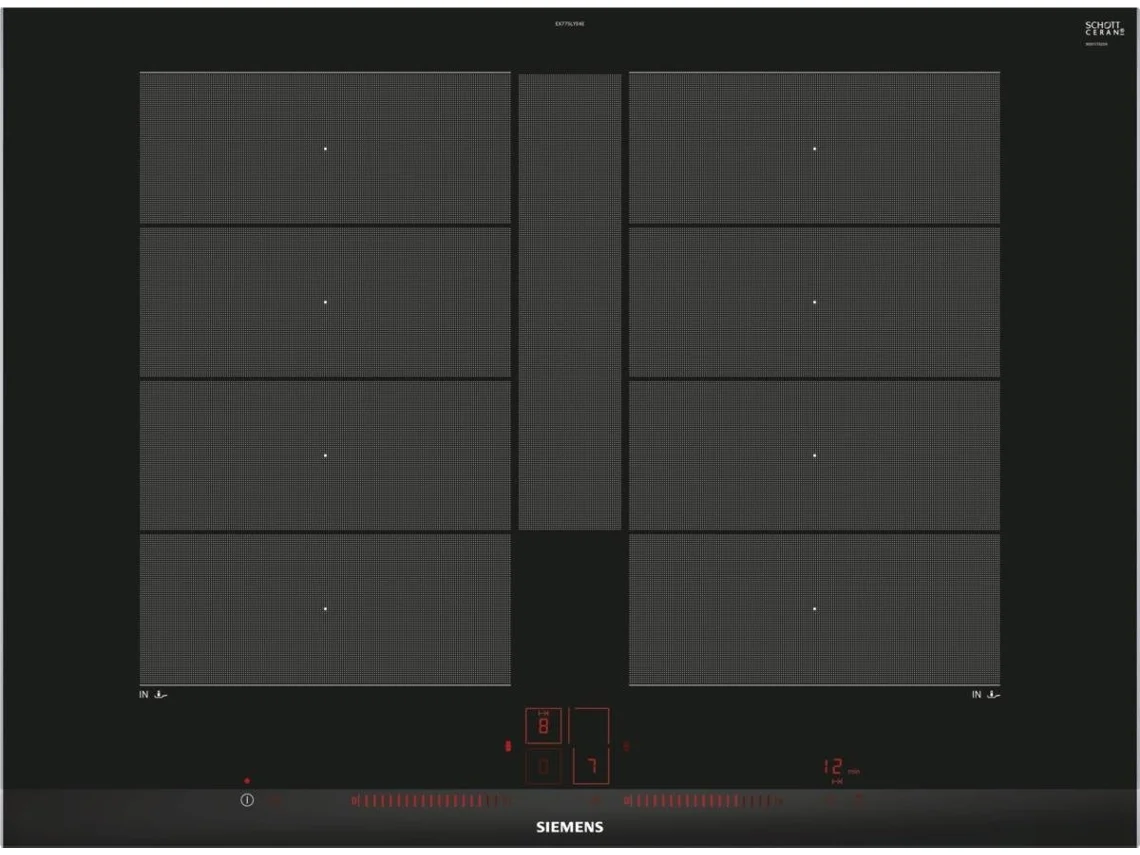Tap center dot of bottom-left cooking zone

325,609
